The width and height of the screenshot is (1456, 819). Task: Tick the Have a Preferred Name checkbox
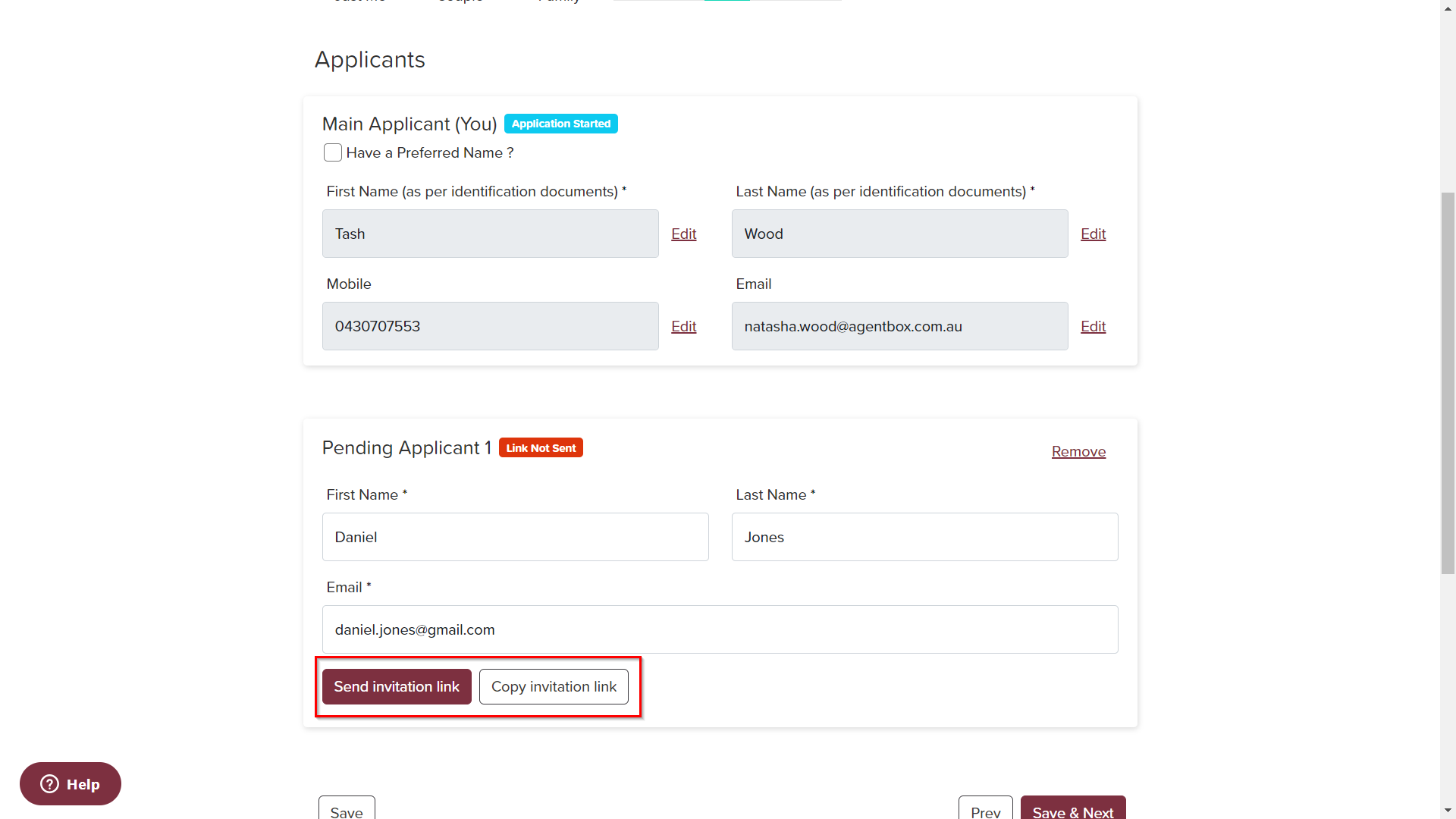(x=333, y=152)
